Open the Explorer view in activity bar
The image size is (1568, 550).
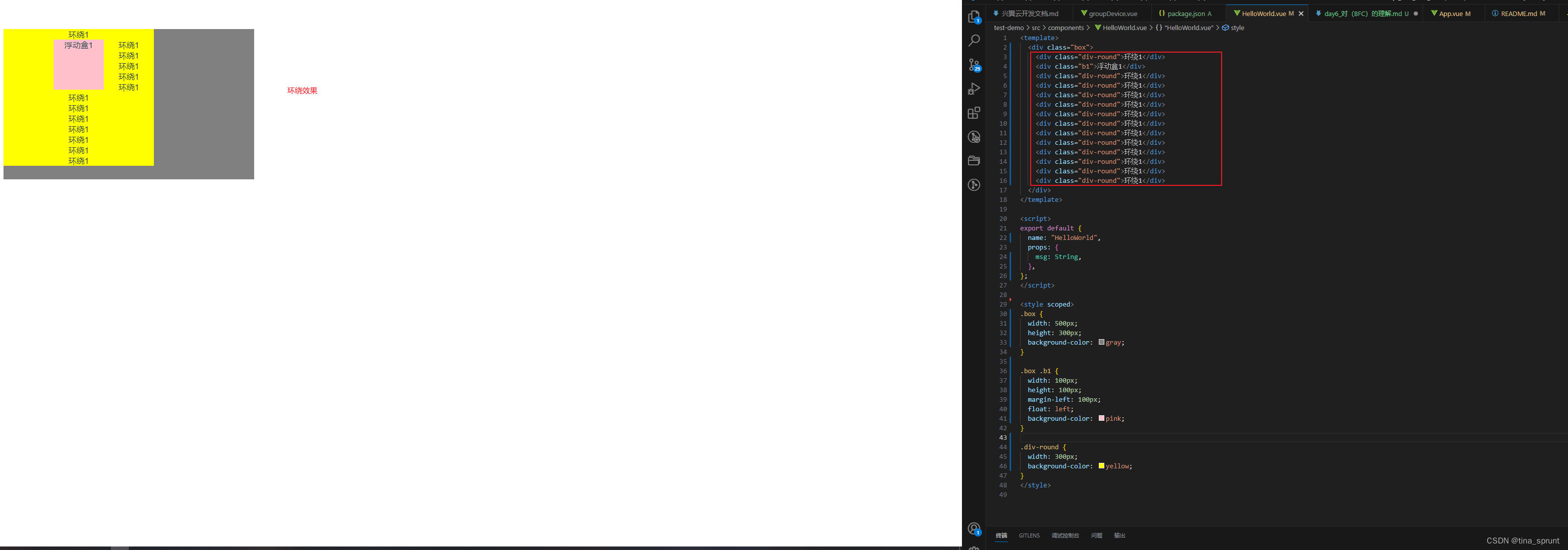974,17
